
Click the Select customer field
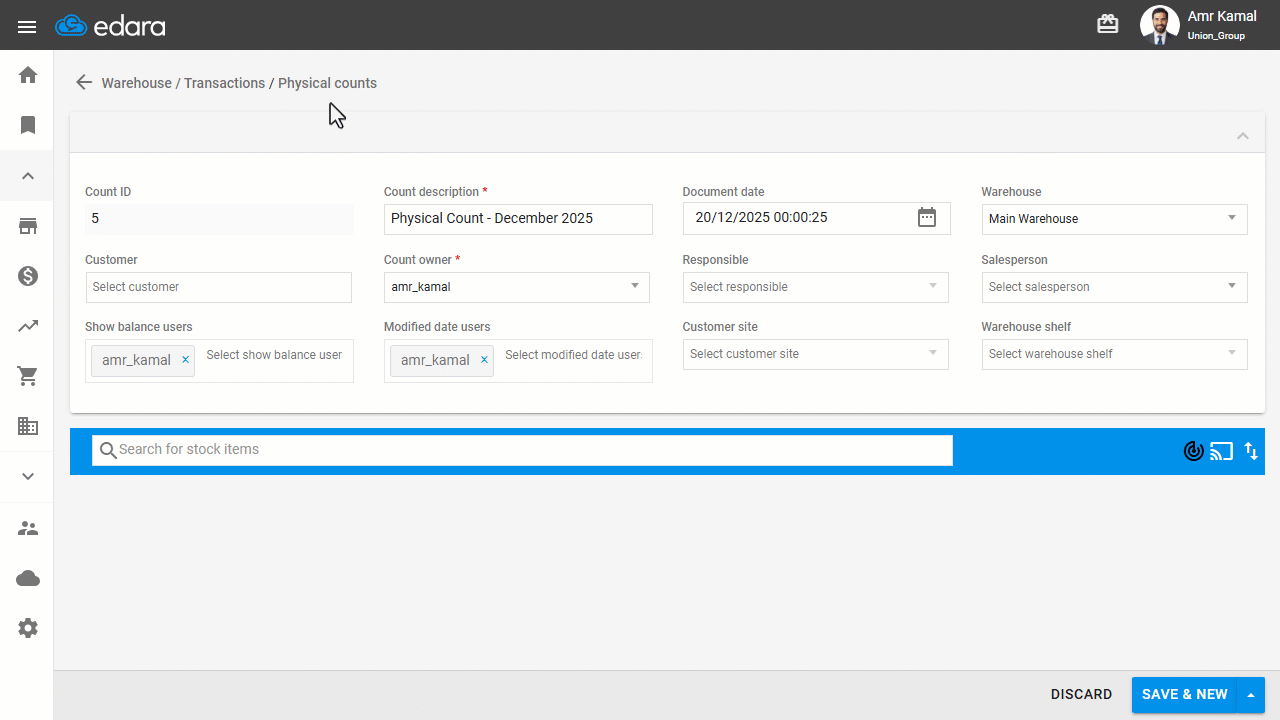click(219, 287)
